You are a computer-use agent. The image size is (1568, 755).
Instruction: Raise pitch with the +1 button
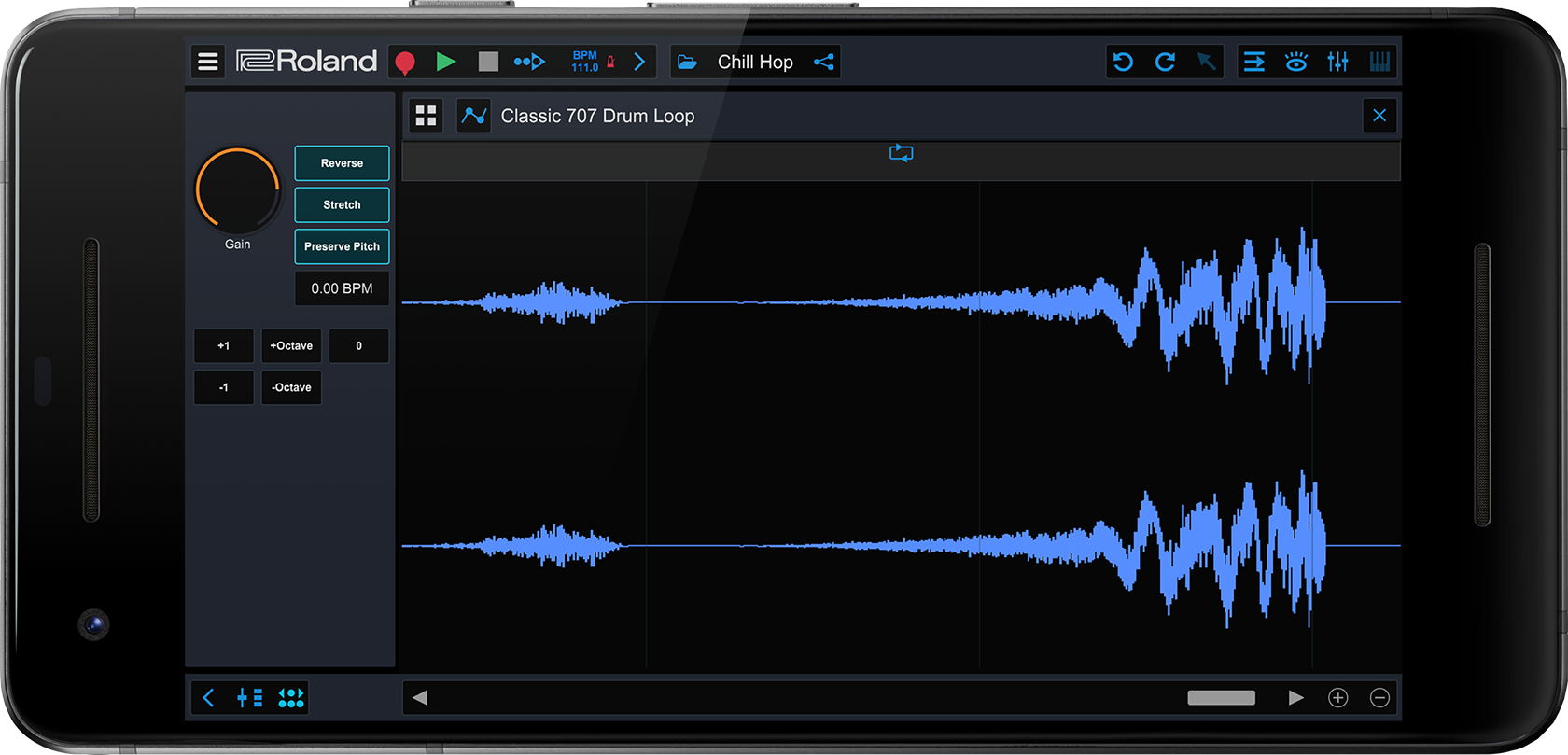(x=223, y=345)
